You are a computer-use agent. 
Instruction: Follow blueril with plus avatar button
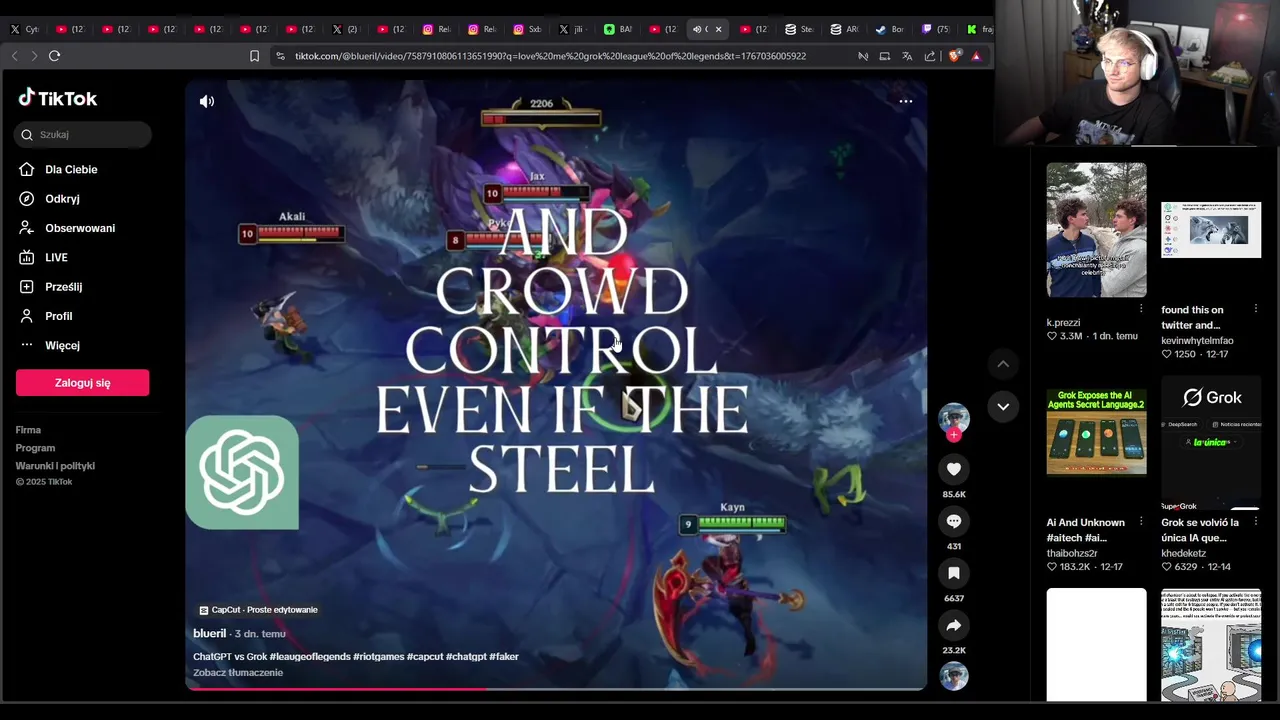click(954, 434)
